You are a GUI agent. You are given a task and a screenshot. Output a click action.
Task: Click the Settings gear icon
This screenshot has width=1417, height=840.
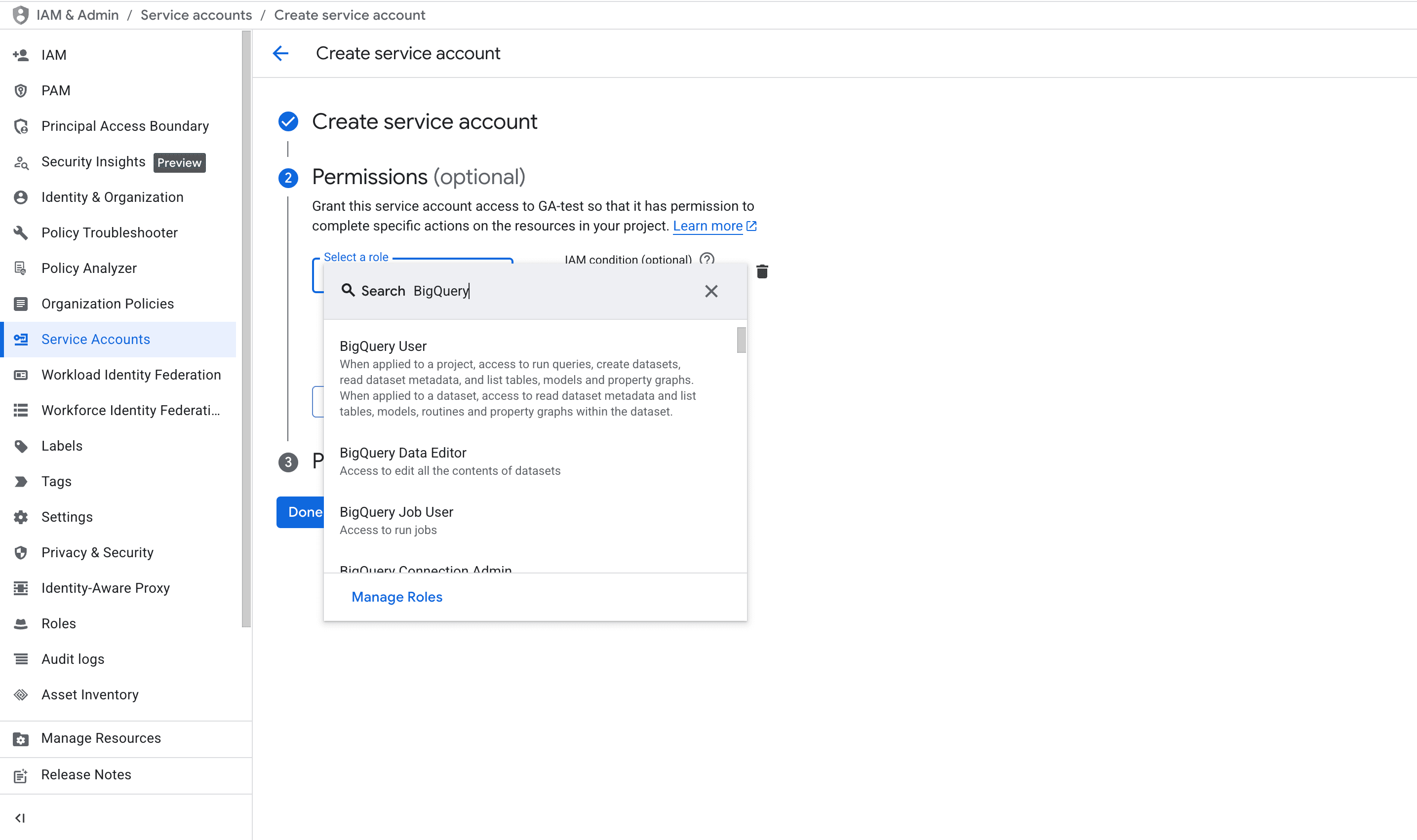coord(21,517)
